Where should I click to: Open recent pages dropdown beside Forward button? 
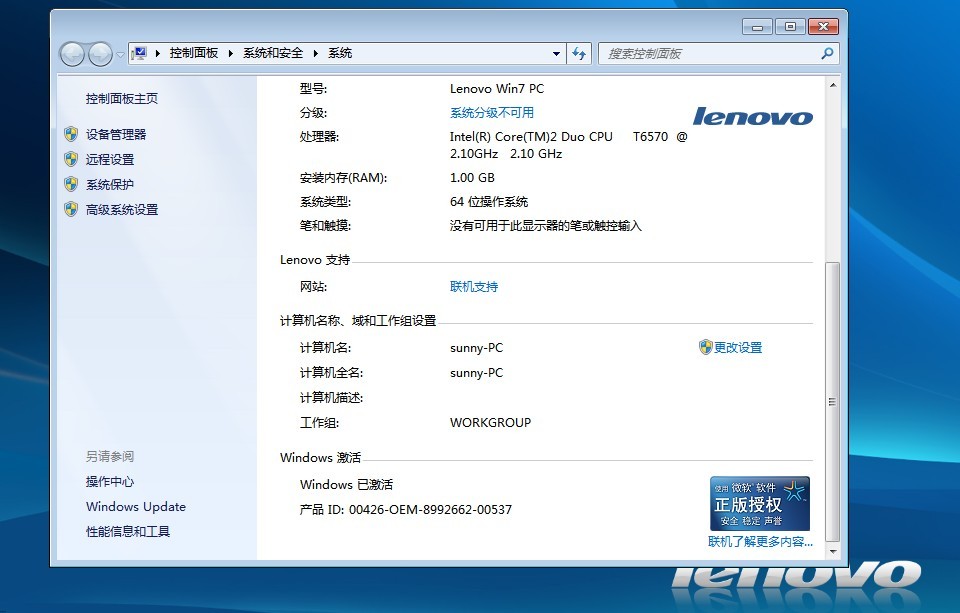121,55
